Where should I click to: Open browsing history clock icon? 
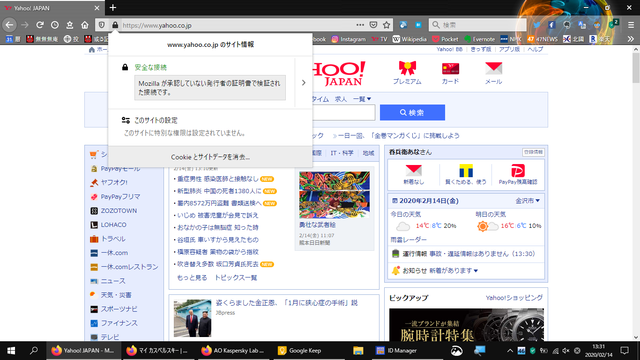[x=55, y=25]
